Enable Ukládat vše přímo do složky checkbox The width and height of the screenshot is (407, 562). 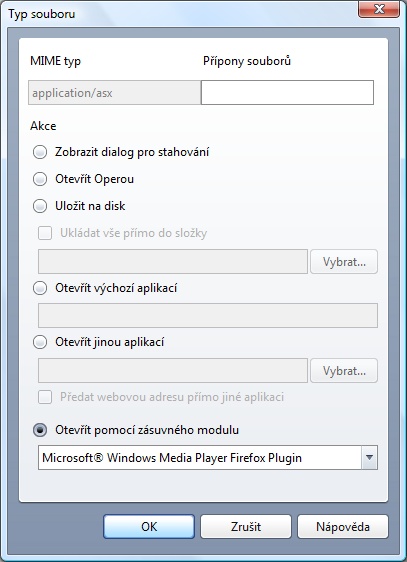coord(45,233)
